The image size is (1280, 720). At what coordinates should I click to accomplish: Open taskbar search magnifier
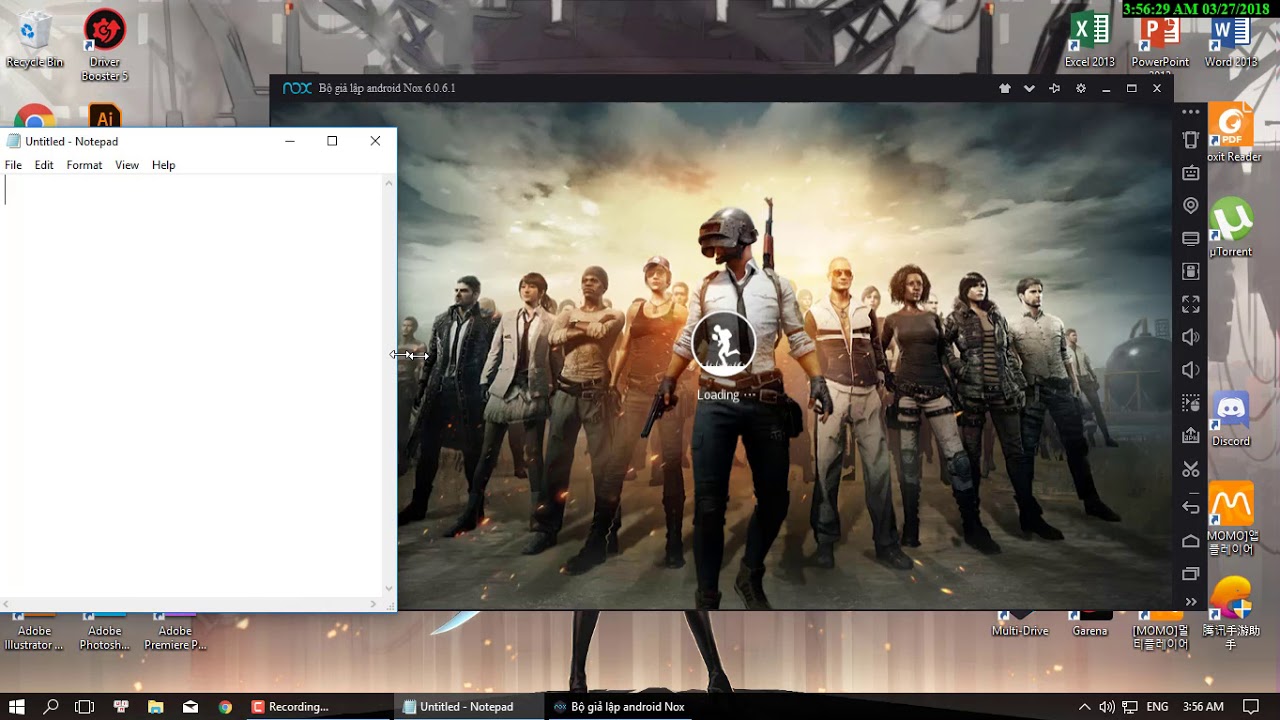(x=51, y=707)
